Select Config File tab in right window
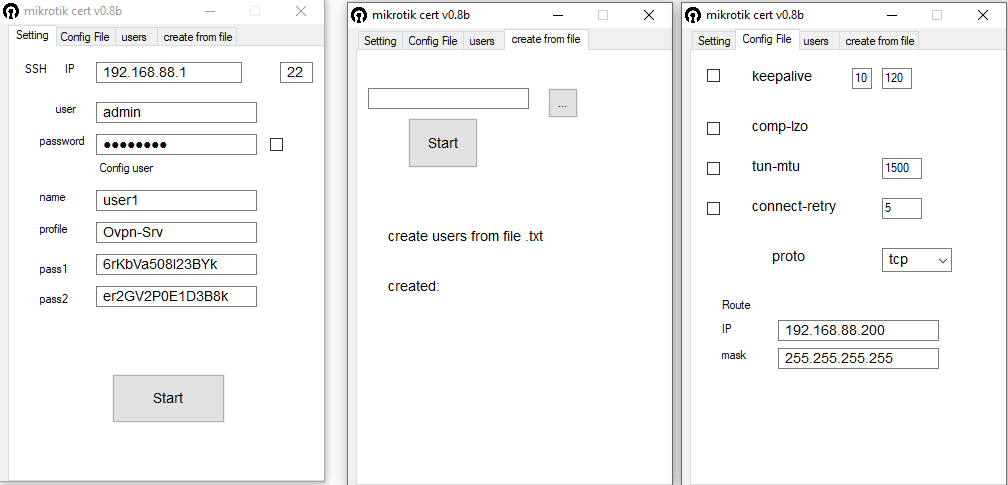 [767, 39]
